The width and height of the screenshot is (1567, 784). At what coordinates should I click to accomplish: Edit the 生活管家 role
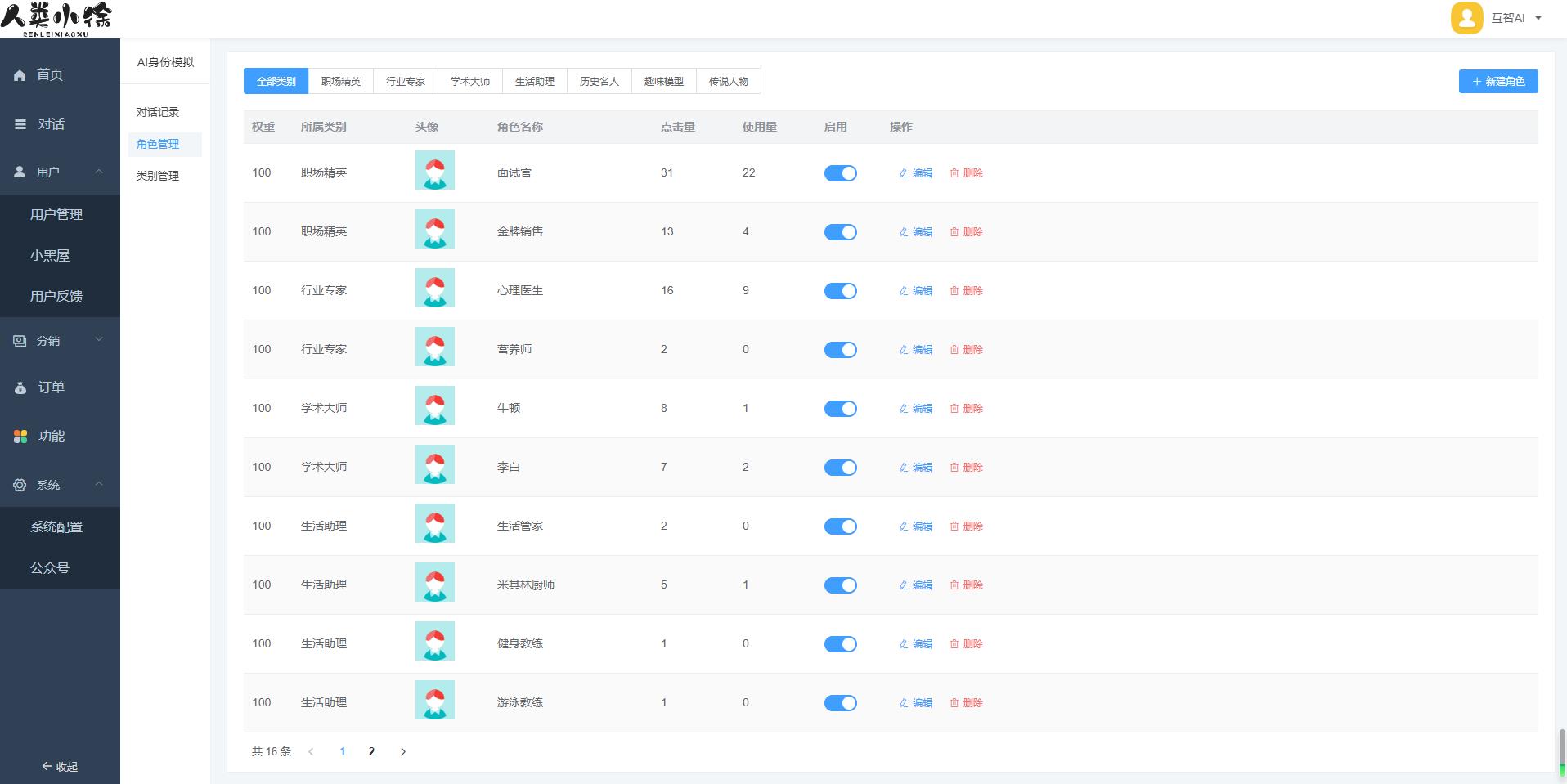(x=916, y=526)
